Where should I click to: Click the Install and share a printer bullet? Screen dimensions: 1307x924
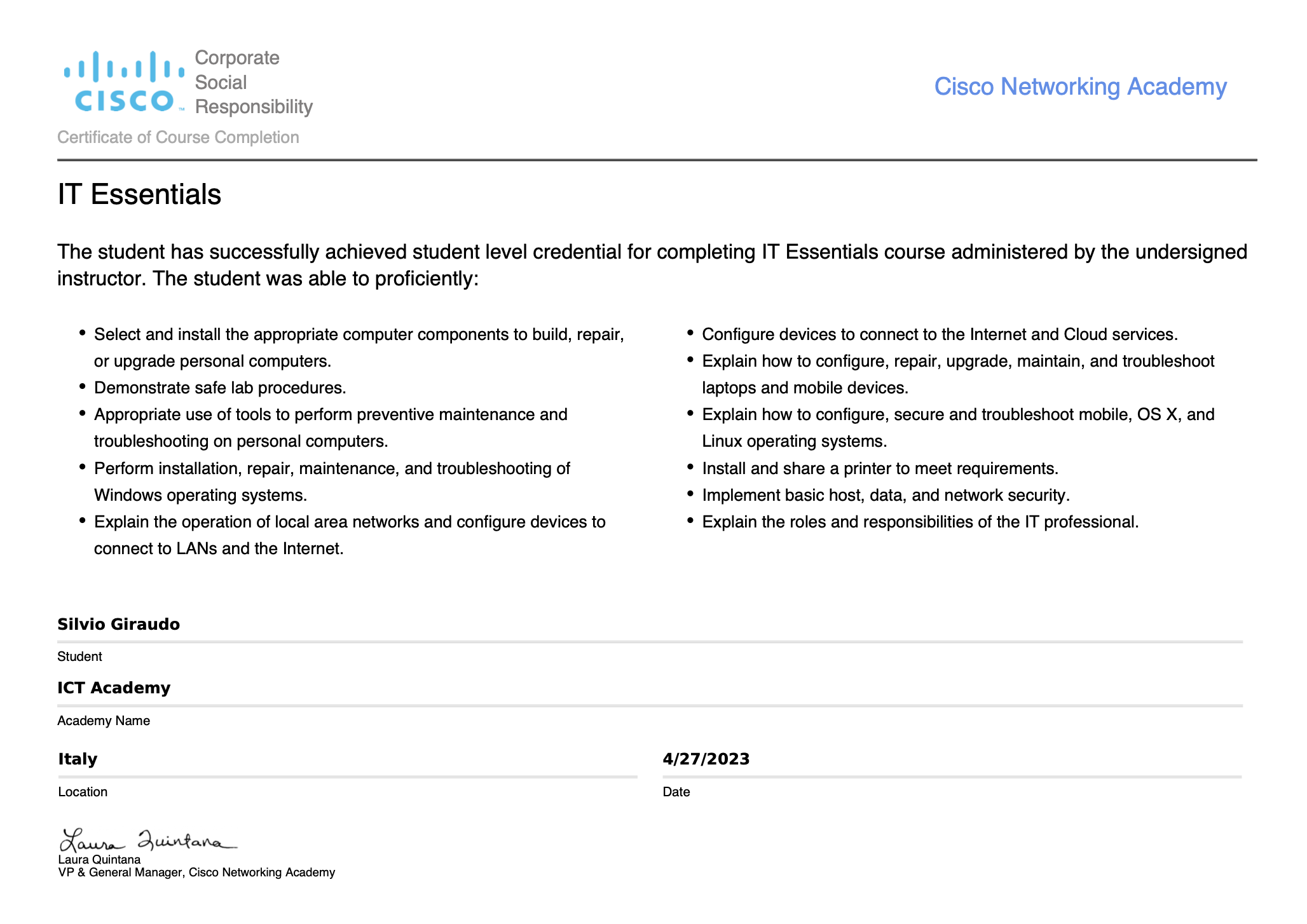[x=880, y=468]
